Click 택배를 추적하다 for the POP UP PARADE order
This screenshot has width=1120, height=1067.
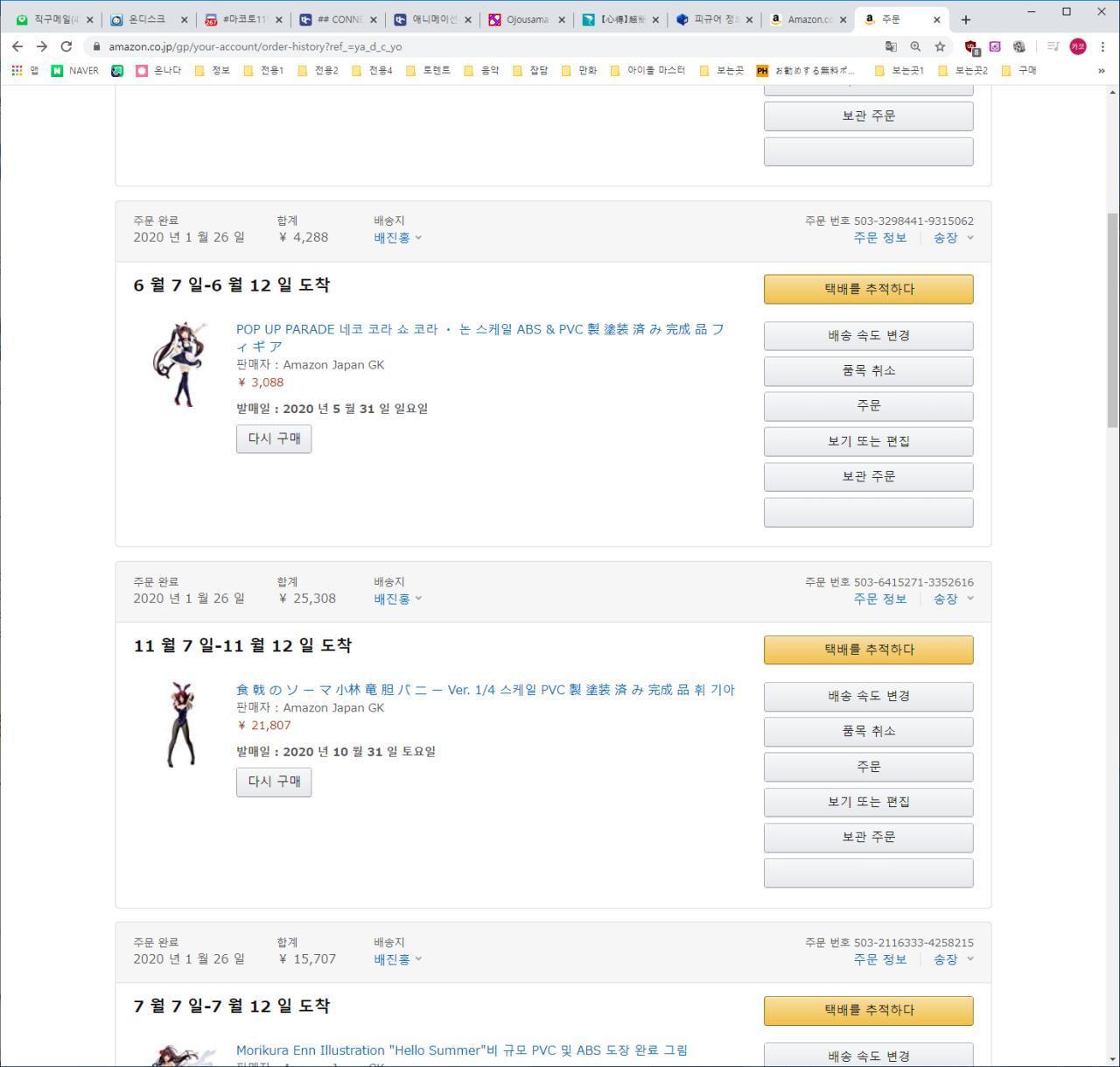click(x=868, y=289)
